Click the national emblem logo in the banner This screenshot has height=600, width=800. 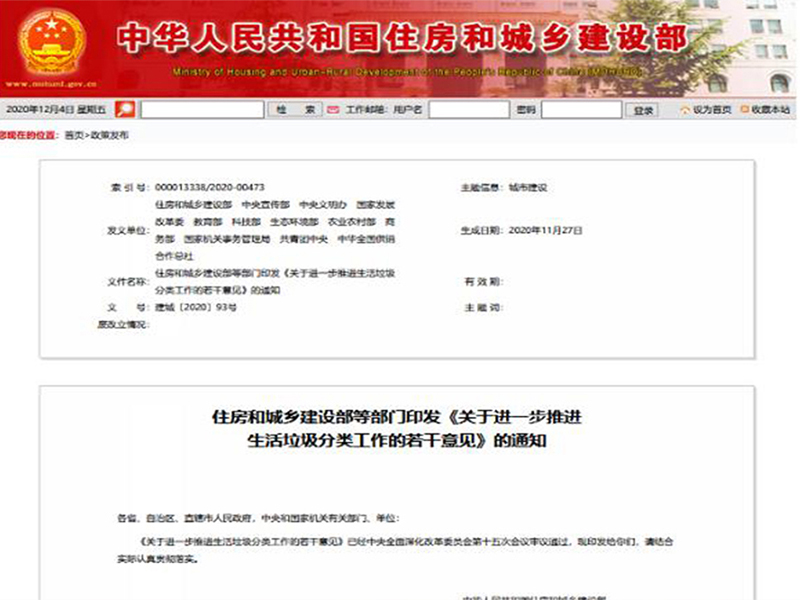coord(52,42)
